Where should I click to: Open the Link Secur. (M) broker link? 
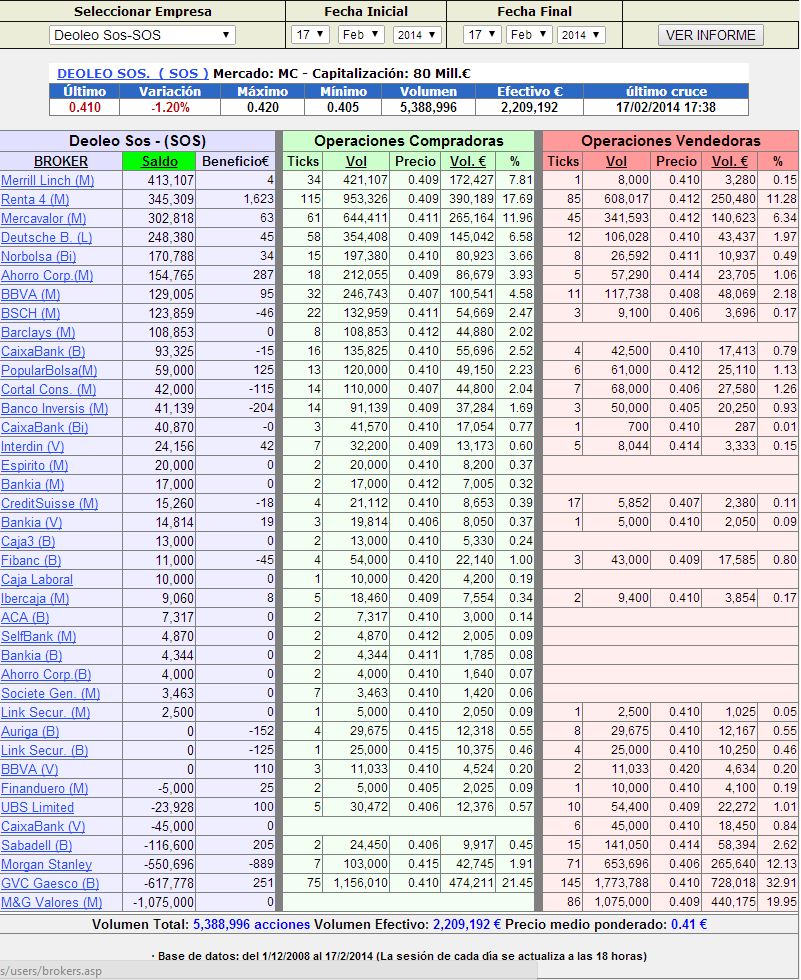click(46, 712)
